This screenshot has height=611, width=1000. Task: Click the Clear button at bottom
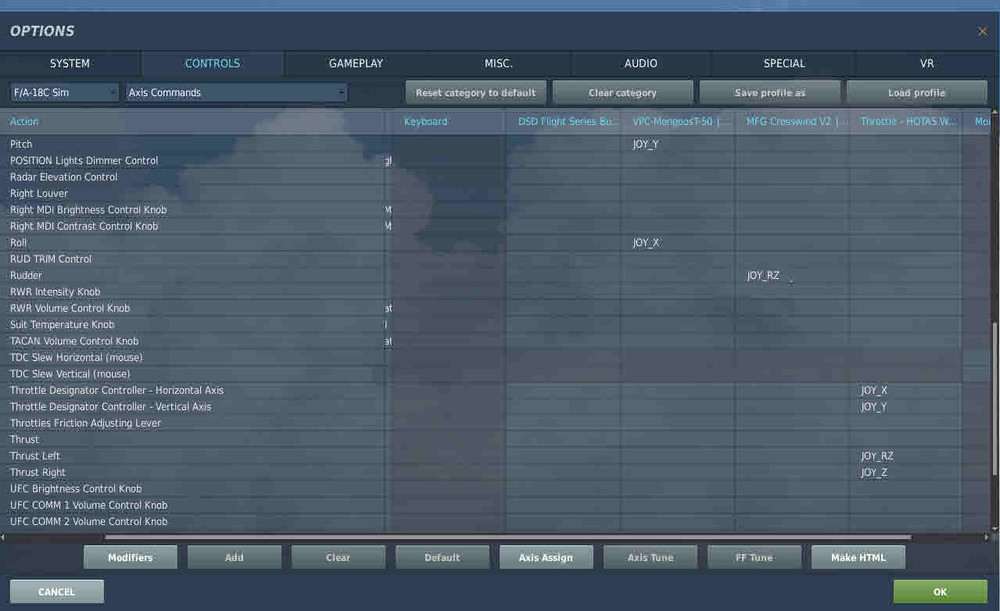(338, 557)
